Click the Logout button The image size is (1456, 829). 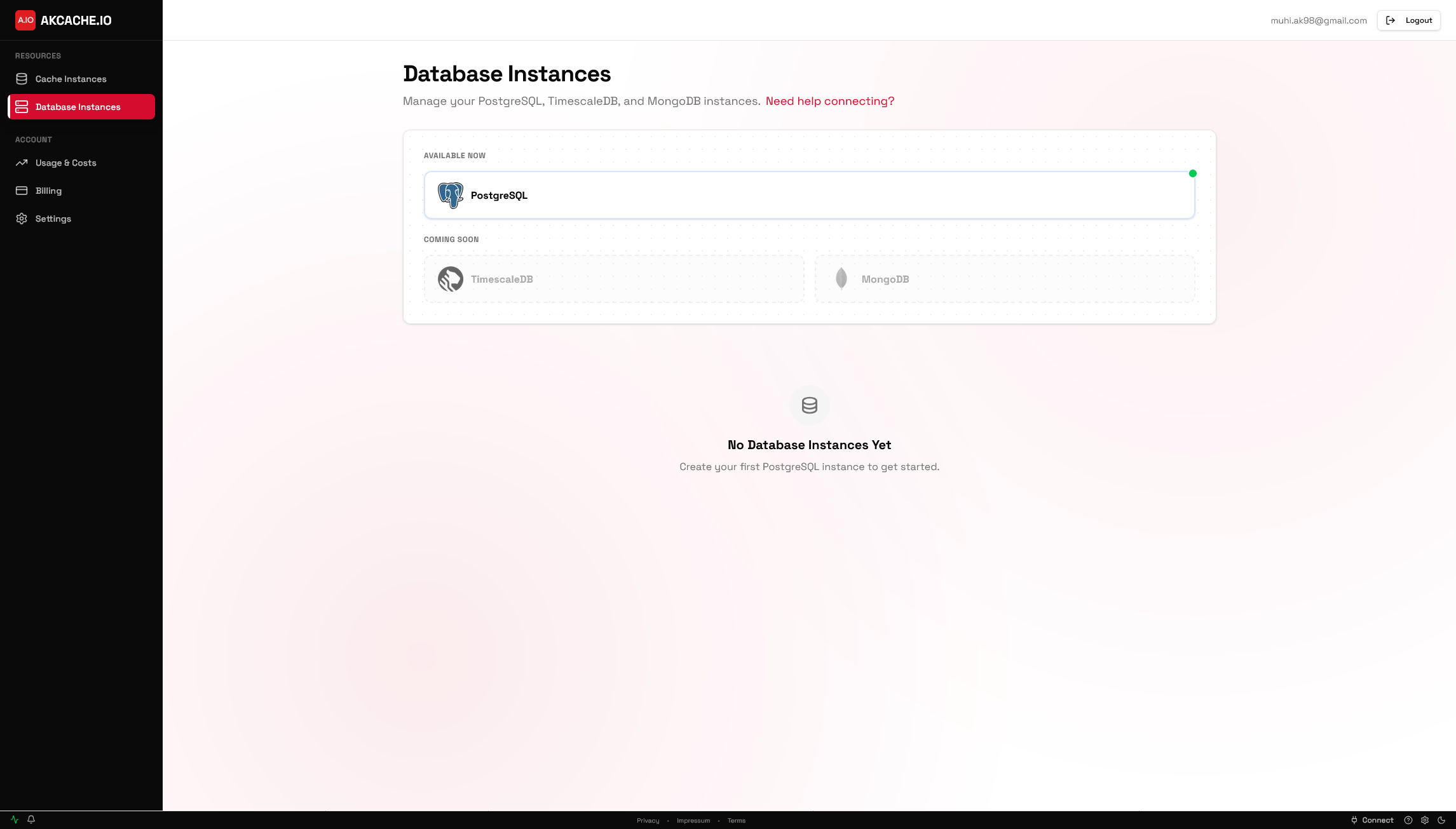[x=1409, y=20]
